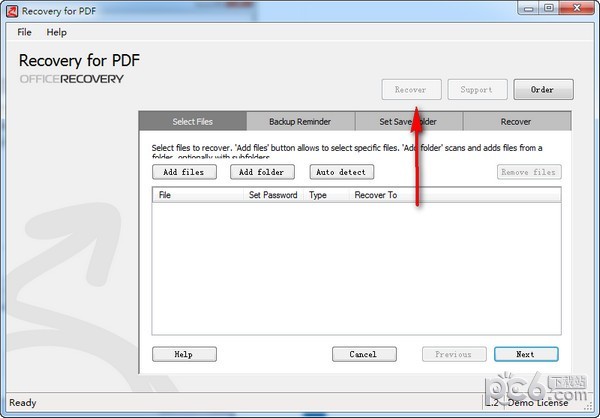Click the Demo License status text

pyautogui.click(x=538, y=403)
